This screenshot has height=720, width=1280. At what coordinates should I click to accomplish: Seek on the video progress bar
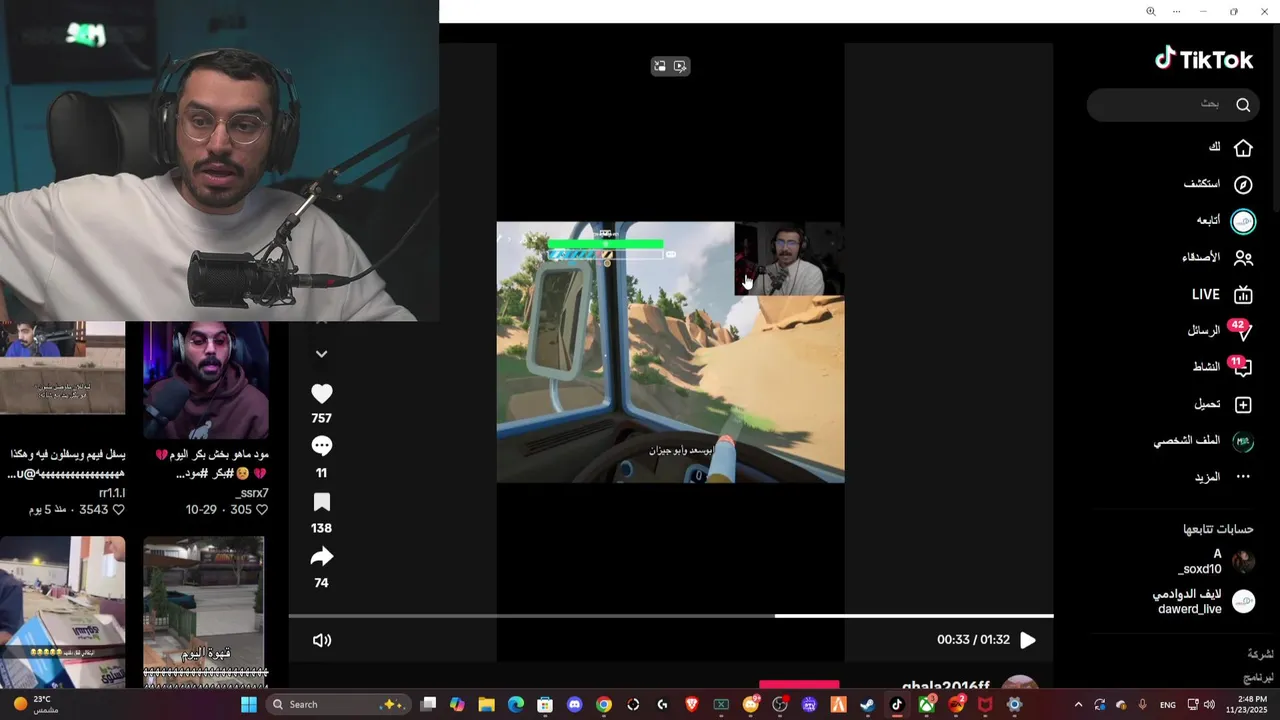[671, 616]
